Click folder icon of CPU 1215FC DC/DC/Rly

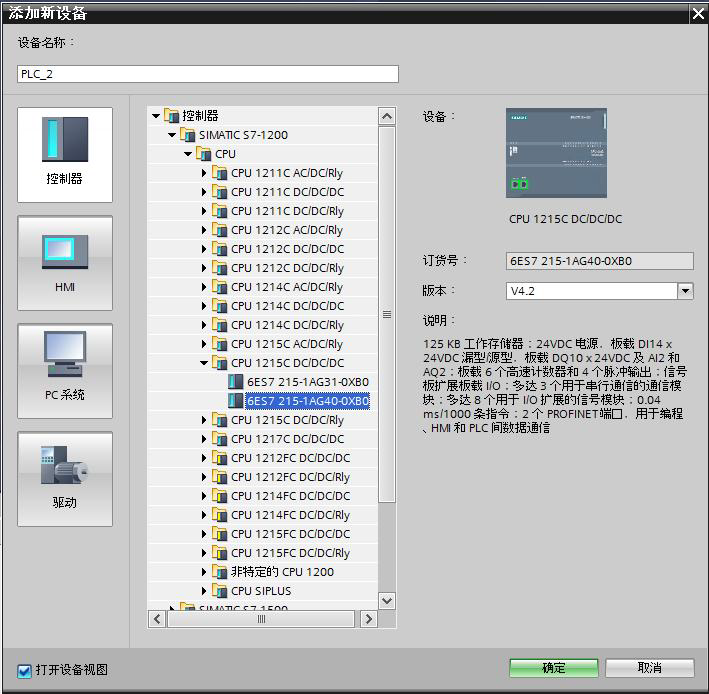tap(220, 553)
